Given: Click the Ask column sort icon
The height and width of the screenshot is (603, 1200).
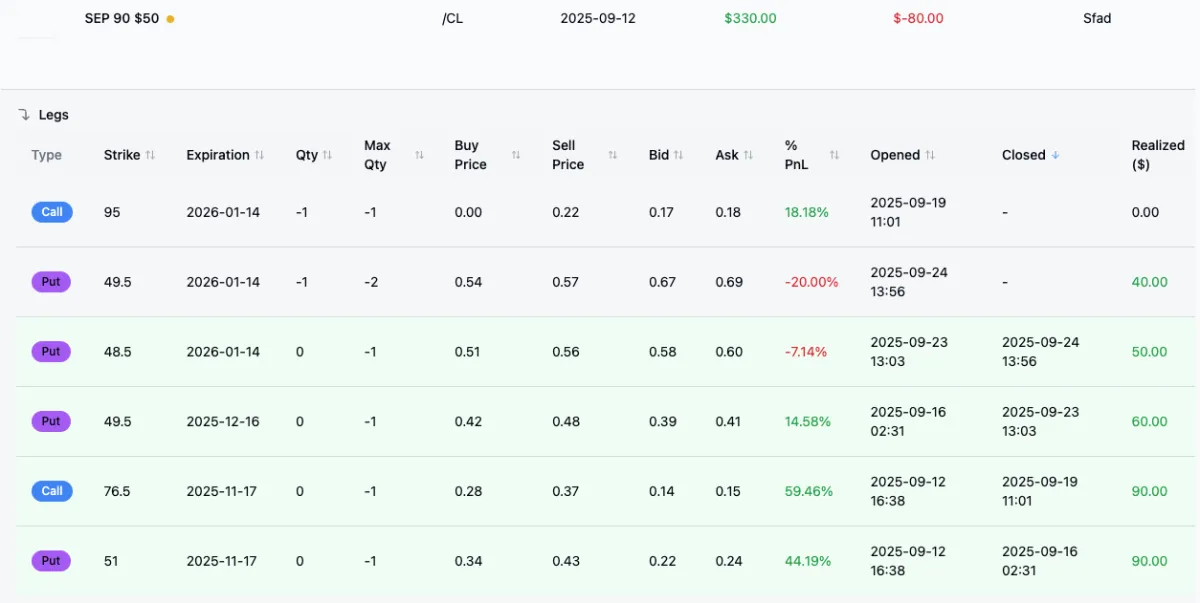Looking at the screenshot, I should click(748, 155).
